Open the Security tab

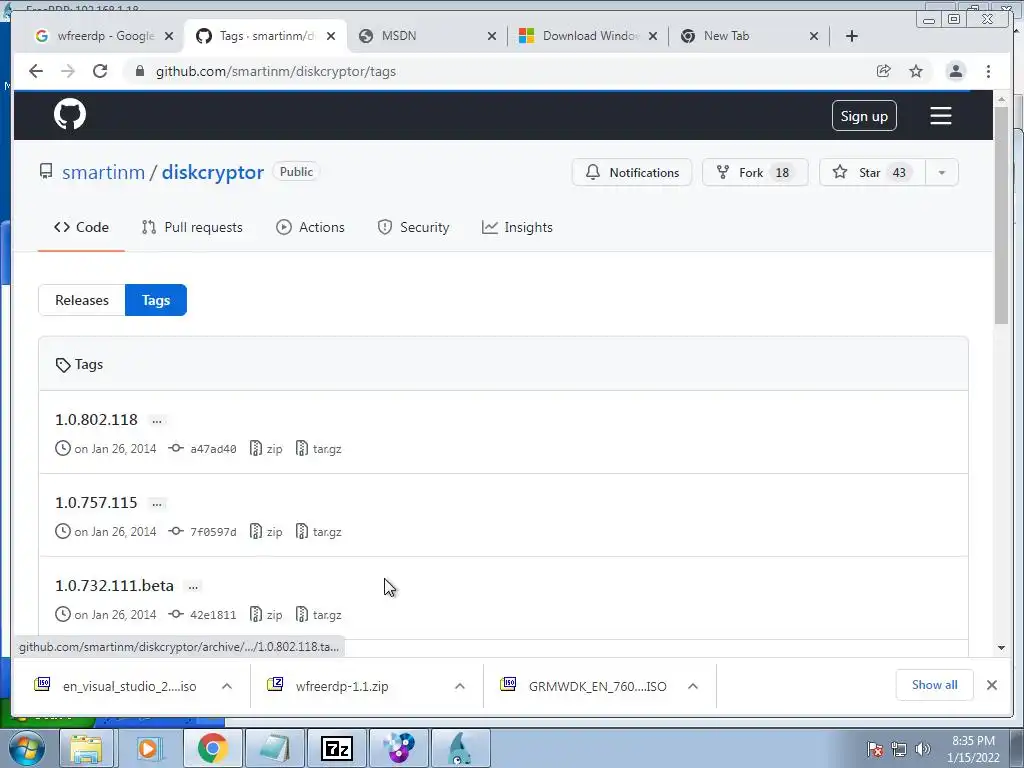pyautogui.click(x=413, y=227)
